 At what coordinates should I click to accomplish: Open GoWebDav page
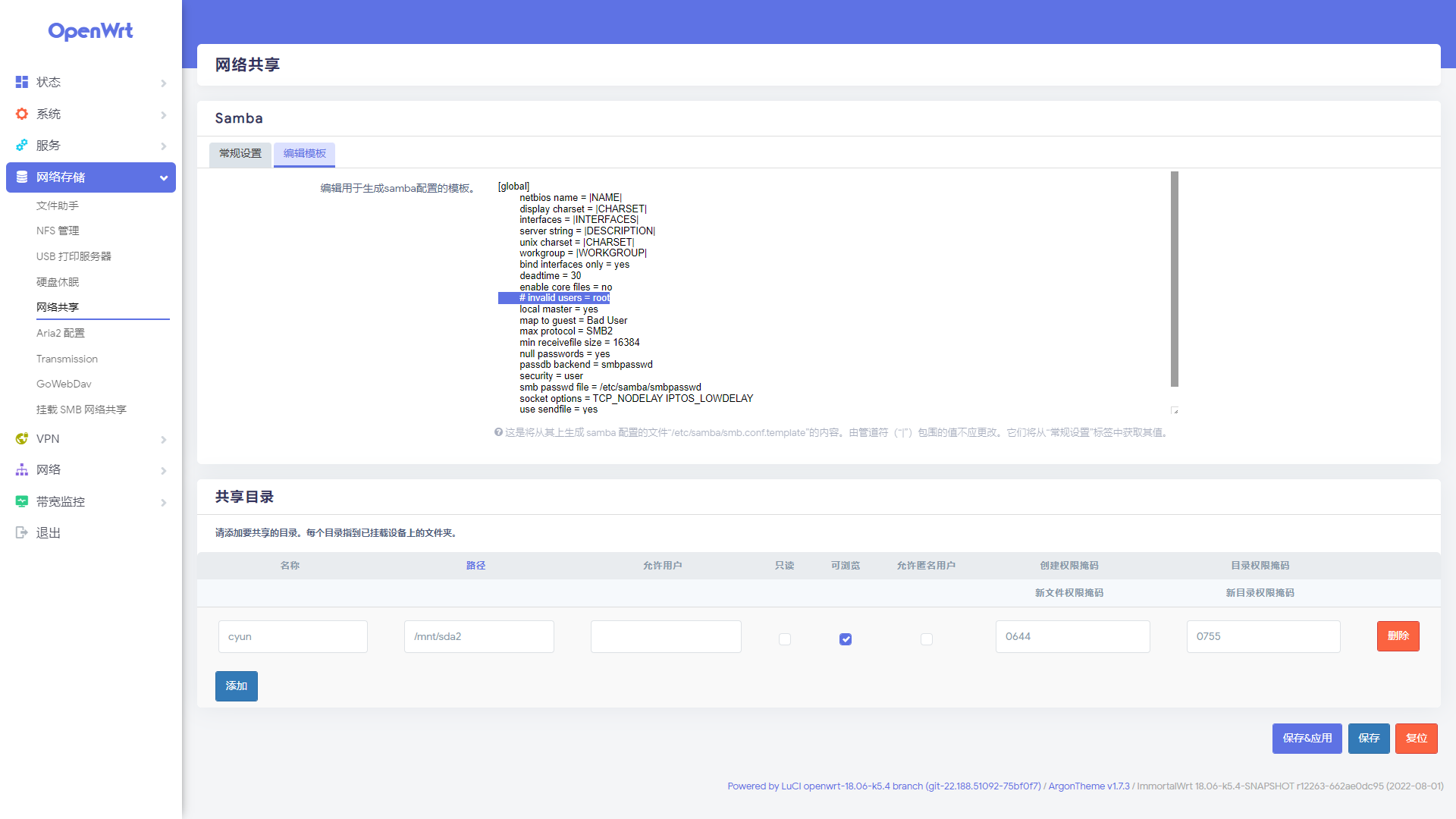pyautogui.click(x=64, y=384)
